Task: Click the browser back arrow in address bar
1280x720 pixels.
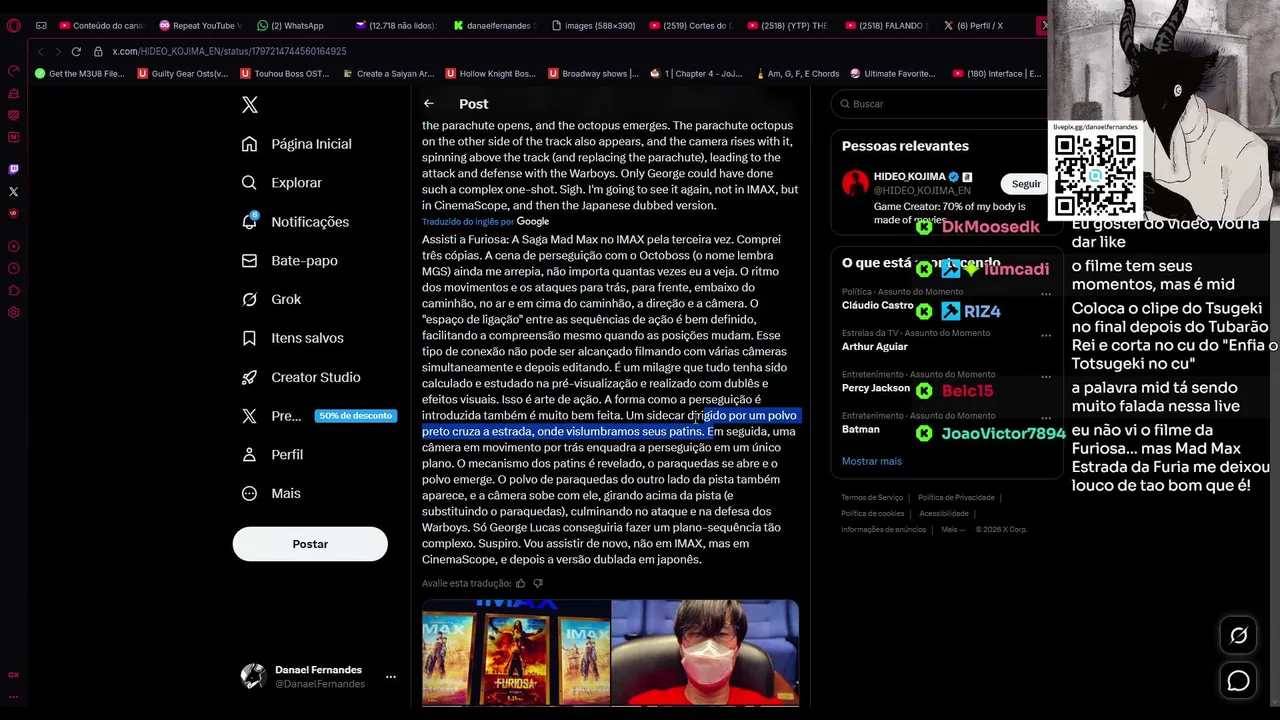Action: 40,51
